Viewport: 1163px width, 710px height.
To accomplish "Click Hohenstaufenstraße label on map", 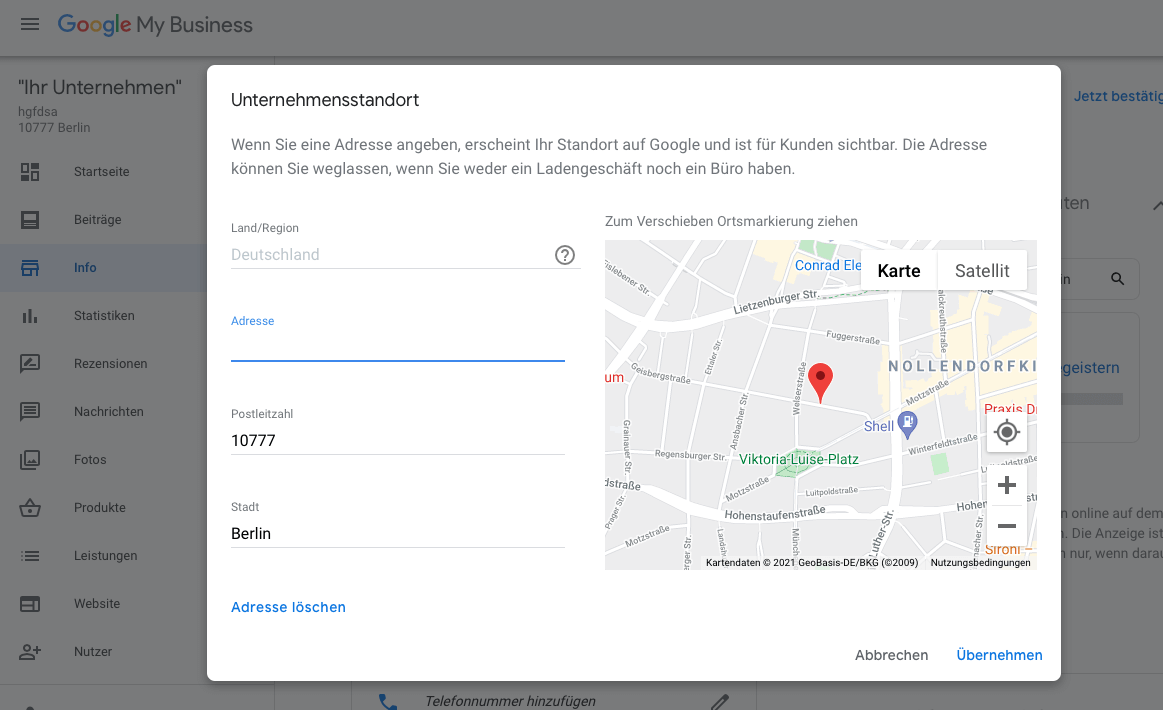I will pyautogui.click(x=774, y=513).
